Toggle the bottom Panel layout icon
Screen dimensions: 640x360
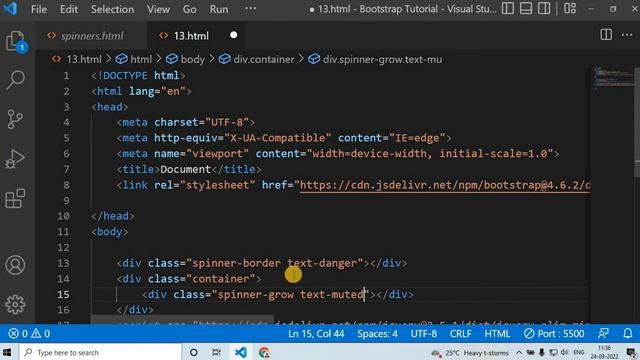point(526,9)
